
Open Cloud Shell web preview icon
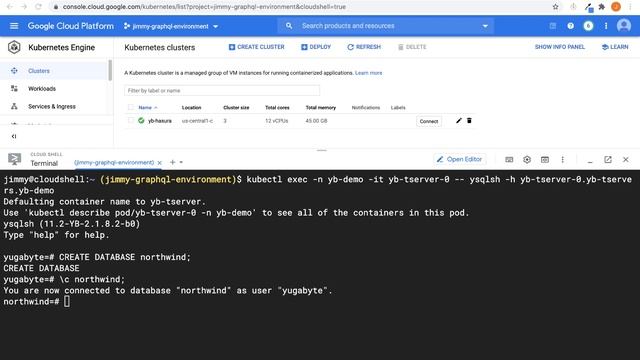544,160
